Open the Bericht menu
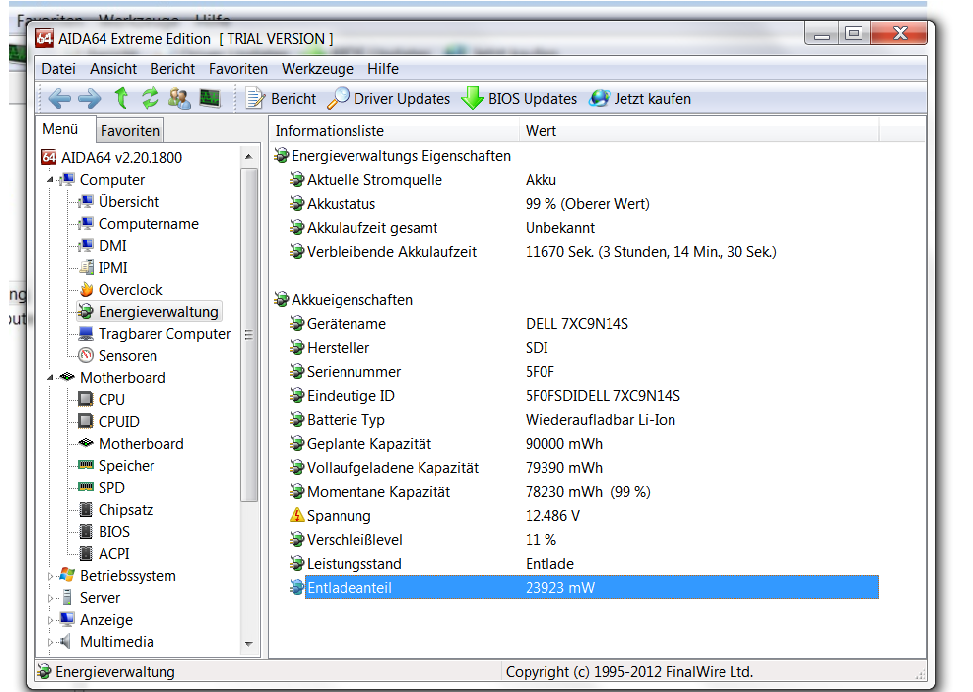973x692 pixels. point(173,69)
